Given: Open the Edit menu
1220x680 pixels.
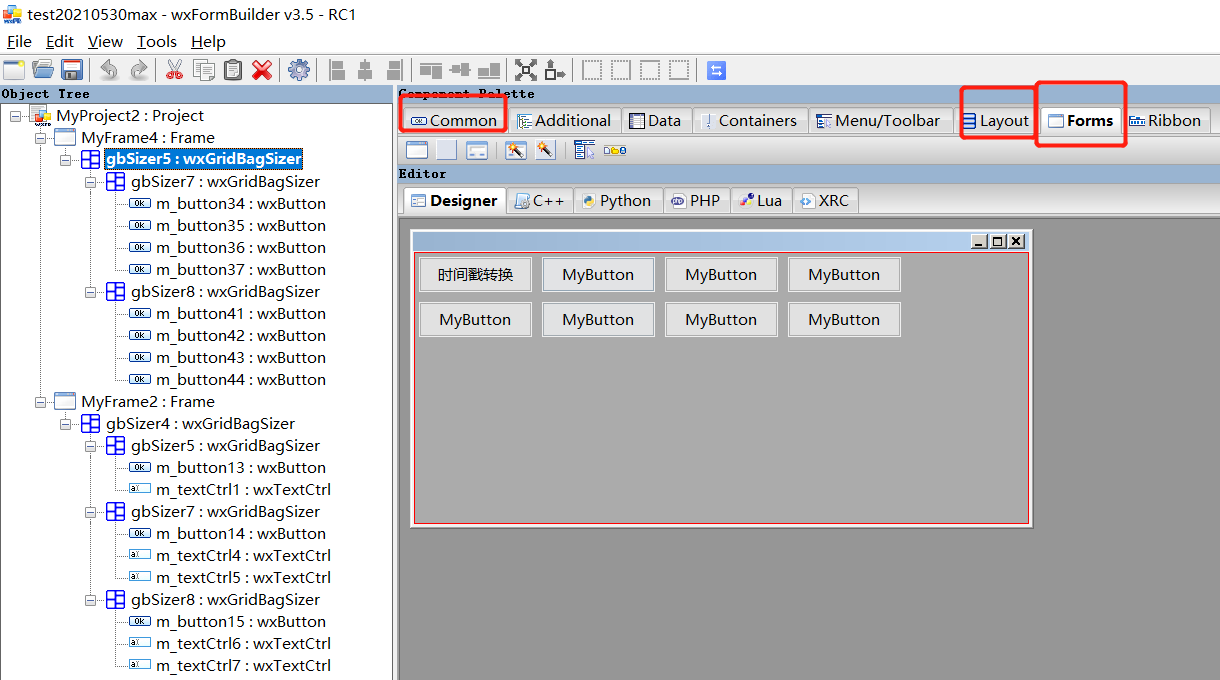Looking at the screenshot, I should point(60,41).
